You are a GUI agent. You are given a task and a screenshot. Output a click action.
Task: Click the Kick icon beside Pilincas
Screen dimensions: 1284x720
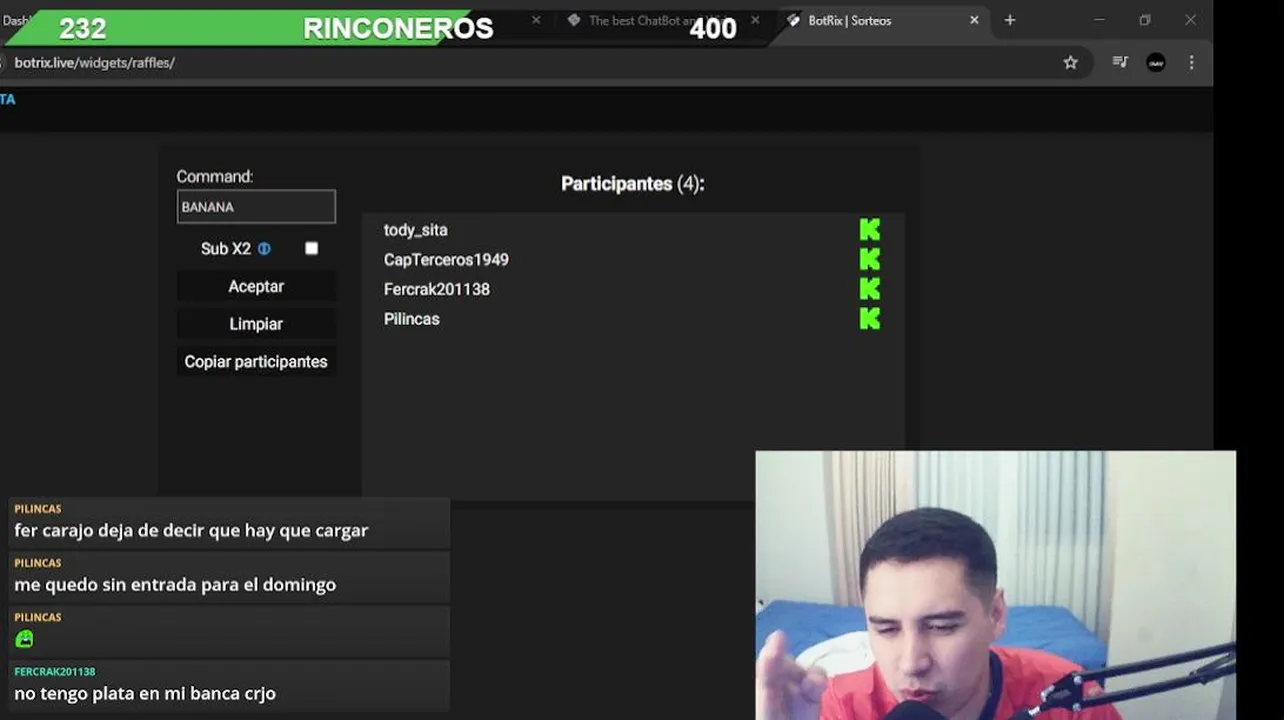pyautogui.click(x=870, y=319)
